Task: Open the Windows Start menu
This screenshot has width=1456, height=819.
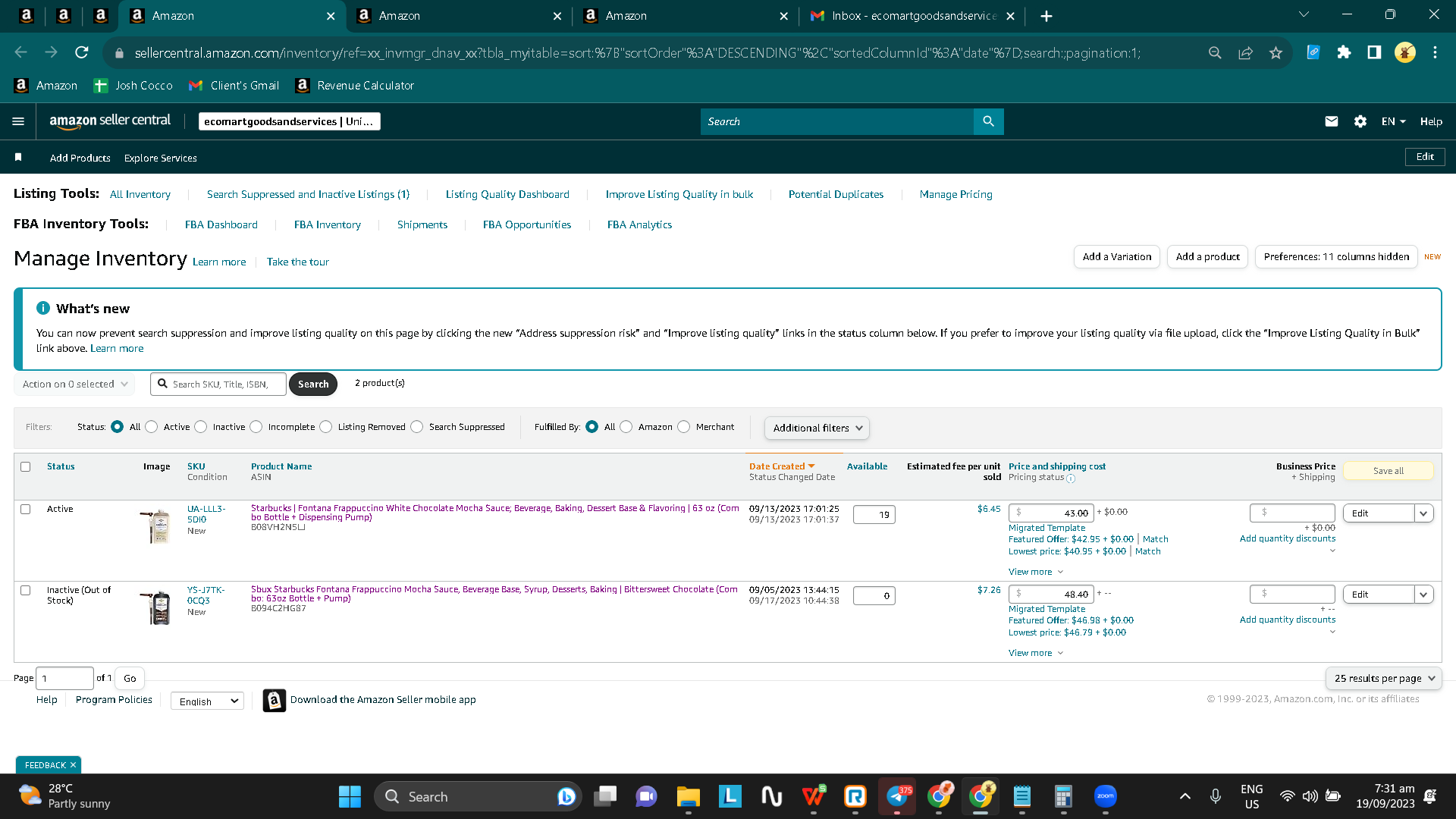Action: 350,796
